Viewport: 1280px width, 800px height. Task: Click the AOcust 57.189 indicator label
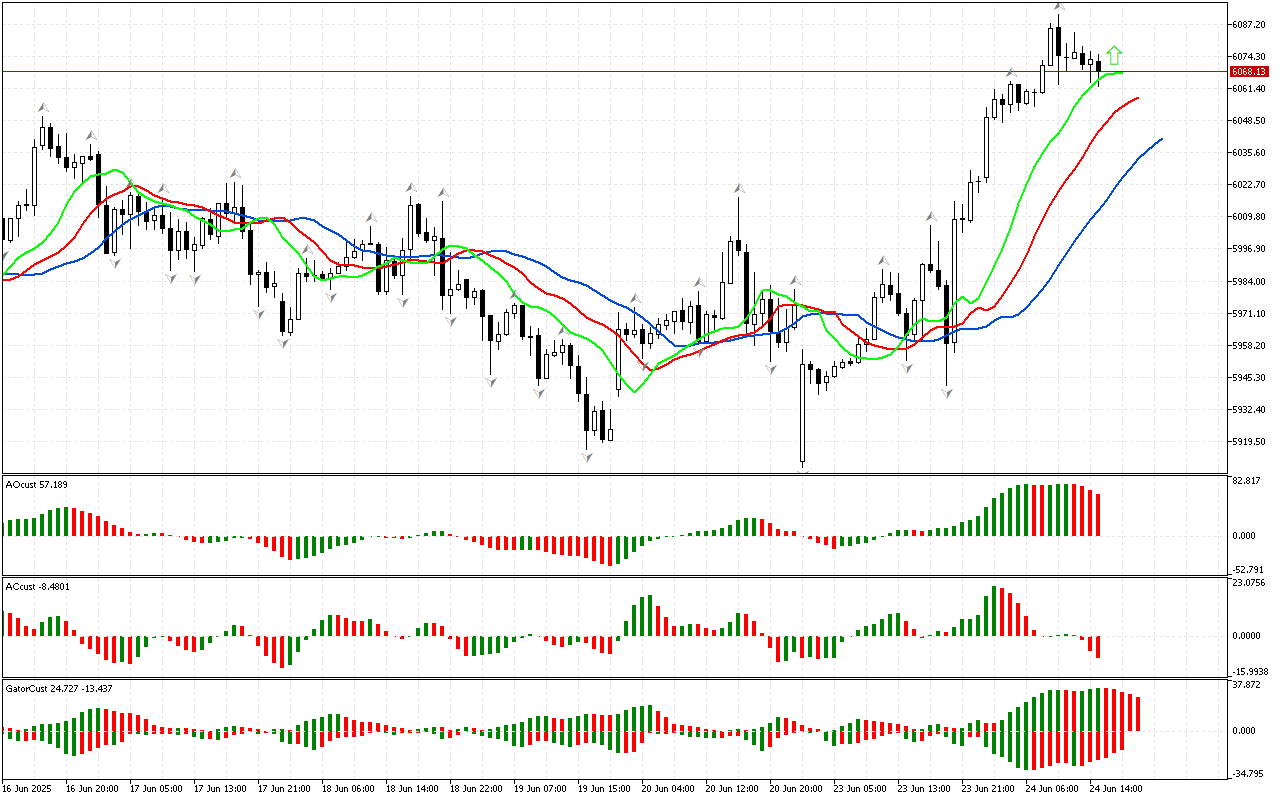click(37, 485)
